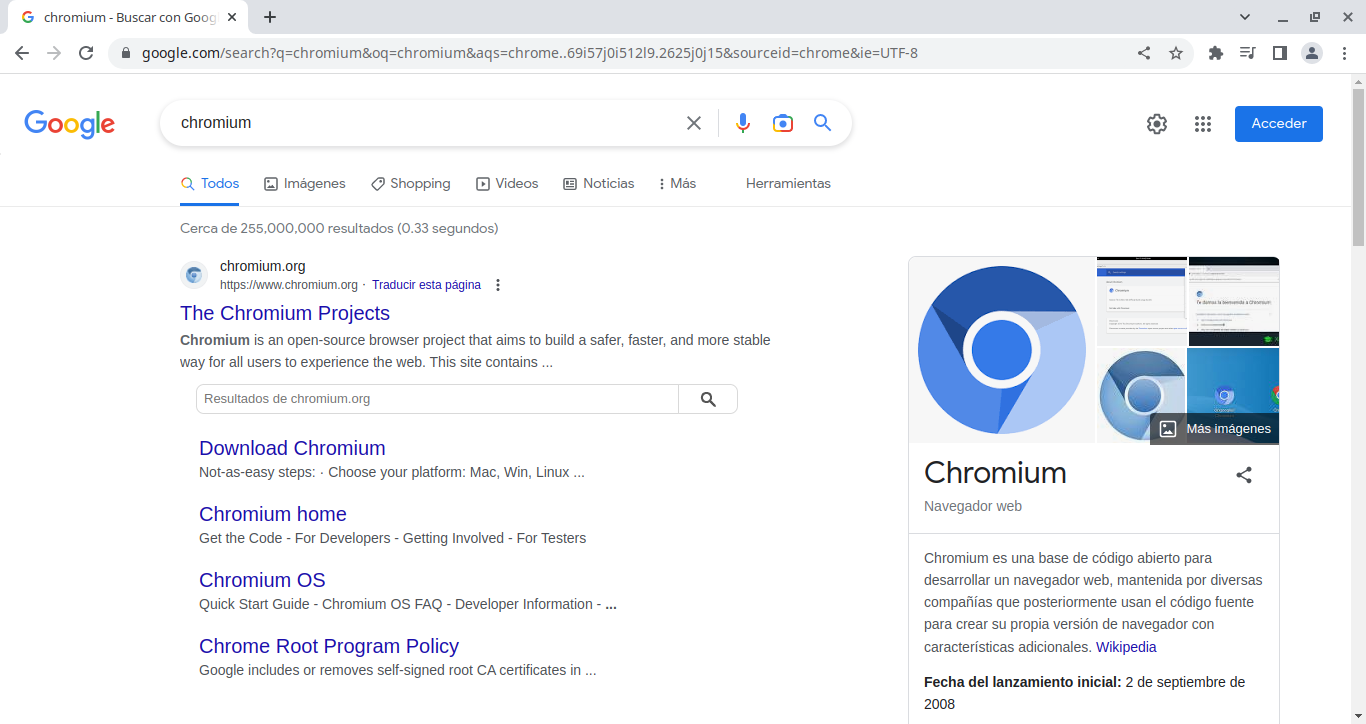1366x724 pixels.
Task: Open old Chromium logo thumbnail
Action: click(1141, 396)
